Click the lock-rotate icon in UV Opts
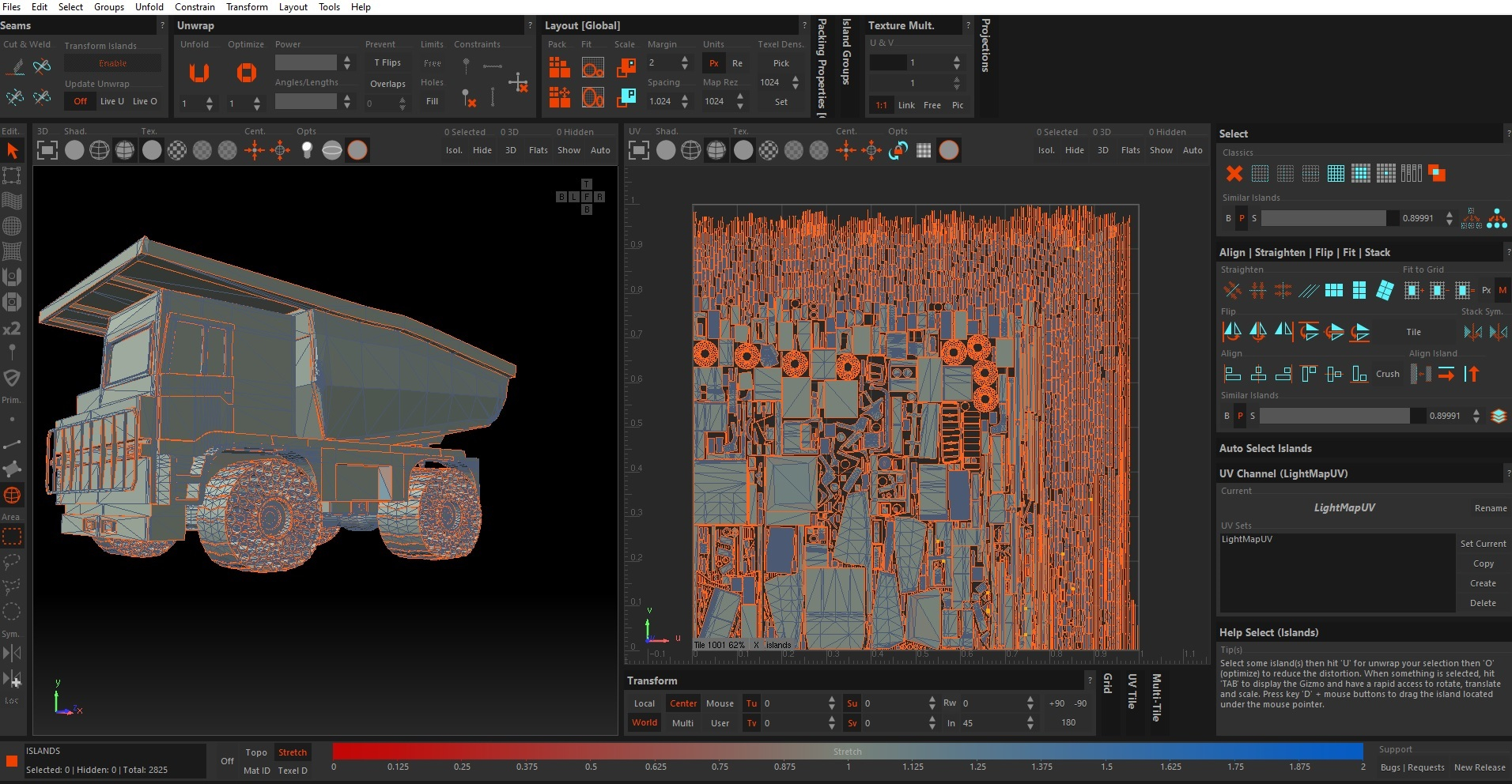 click(x=898, y=150)
